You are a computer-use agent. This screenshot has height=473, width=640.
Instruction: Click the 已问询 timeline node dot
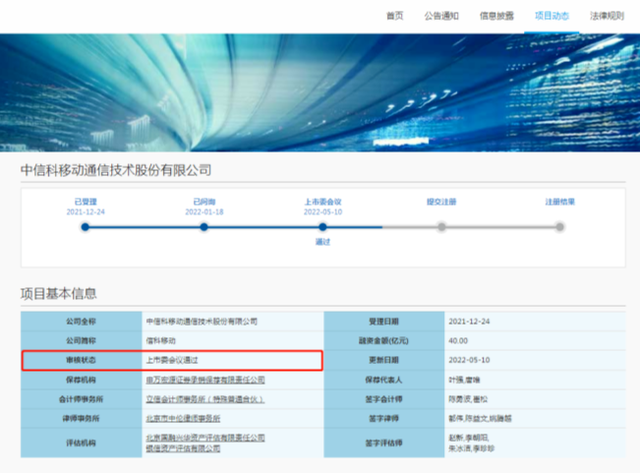click(204, 227)
